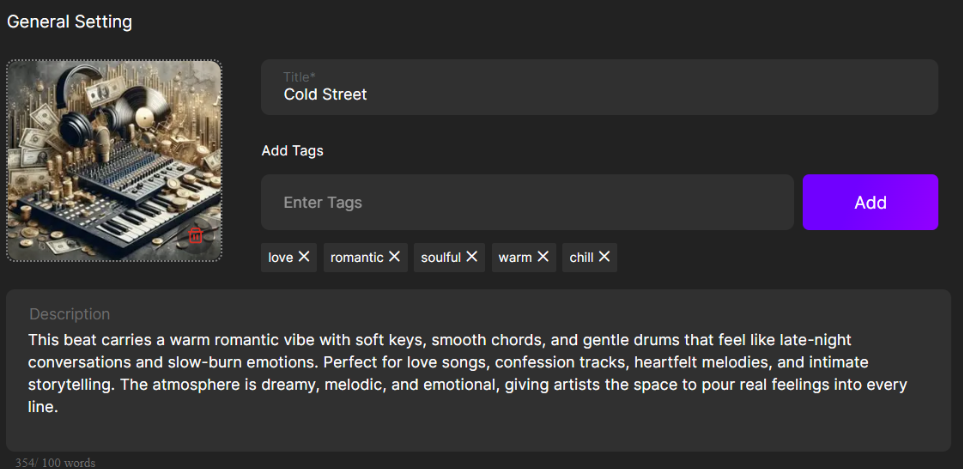Click the "warm" tag chip label
This screenshot has height=469, width=963.
515,257
